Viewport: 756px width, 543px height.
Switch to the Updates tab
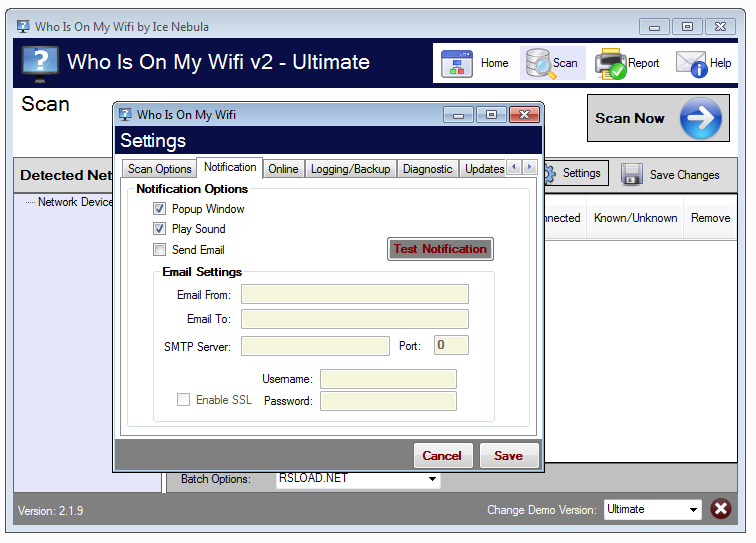[483, 169]
